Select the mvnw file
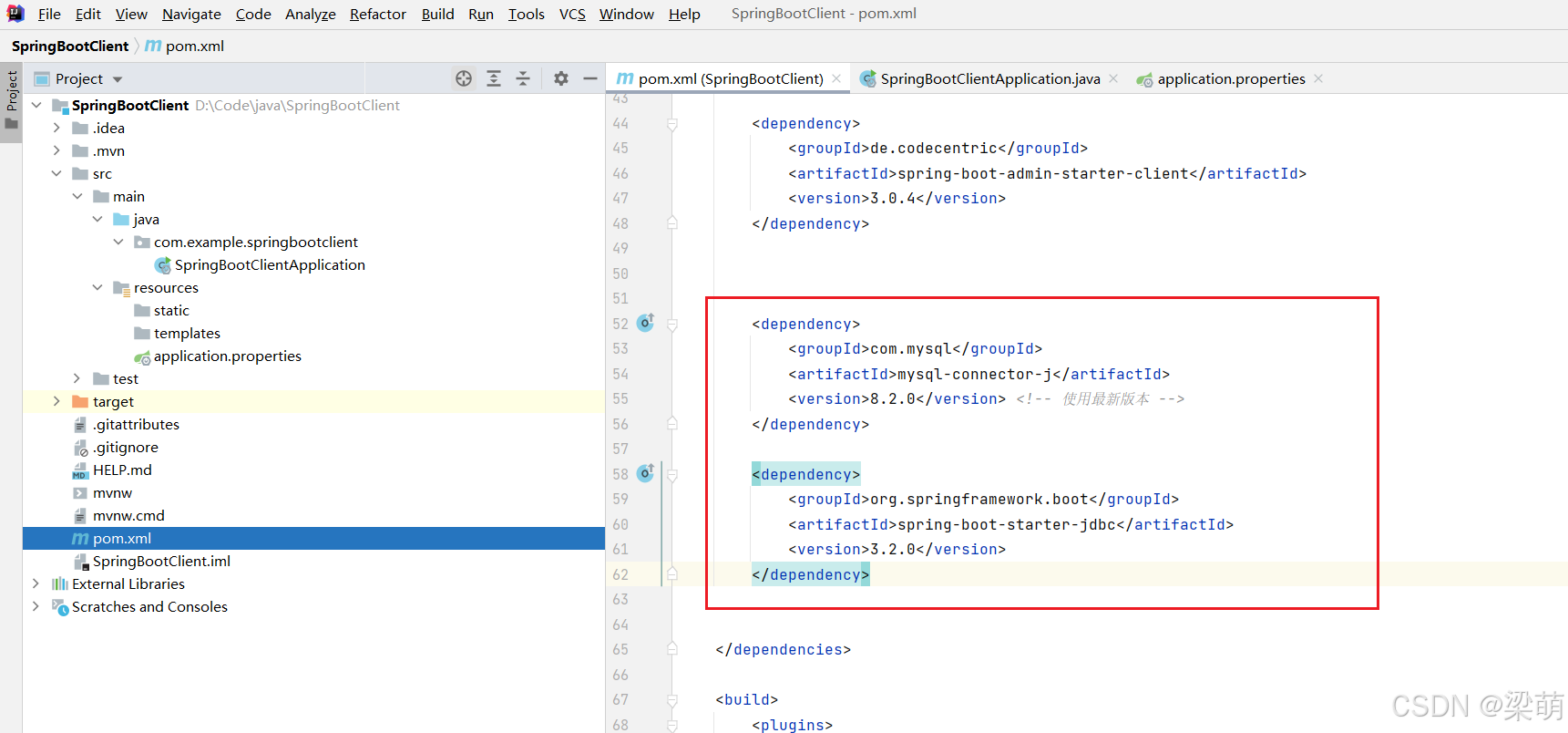The height and width of the screenshot is (733, 1568). coord(112,493)
